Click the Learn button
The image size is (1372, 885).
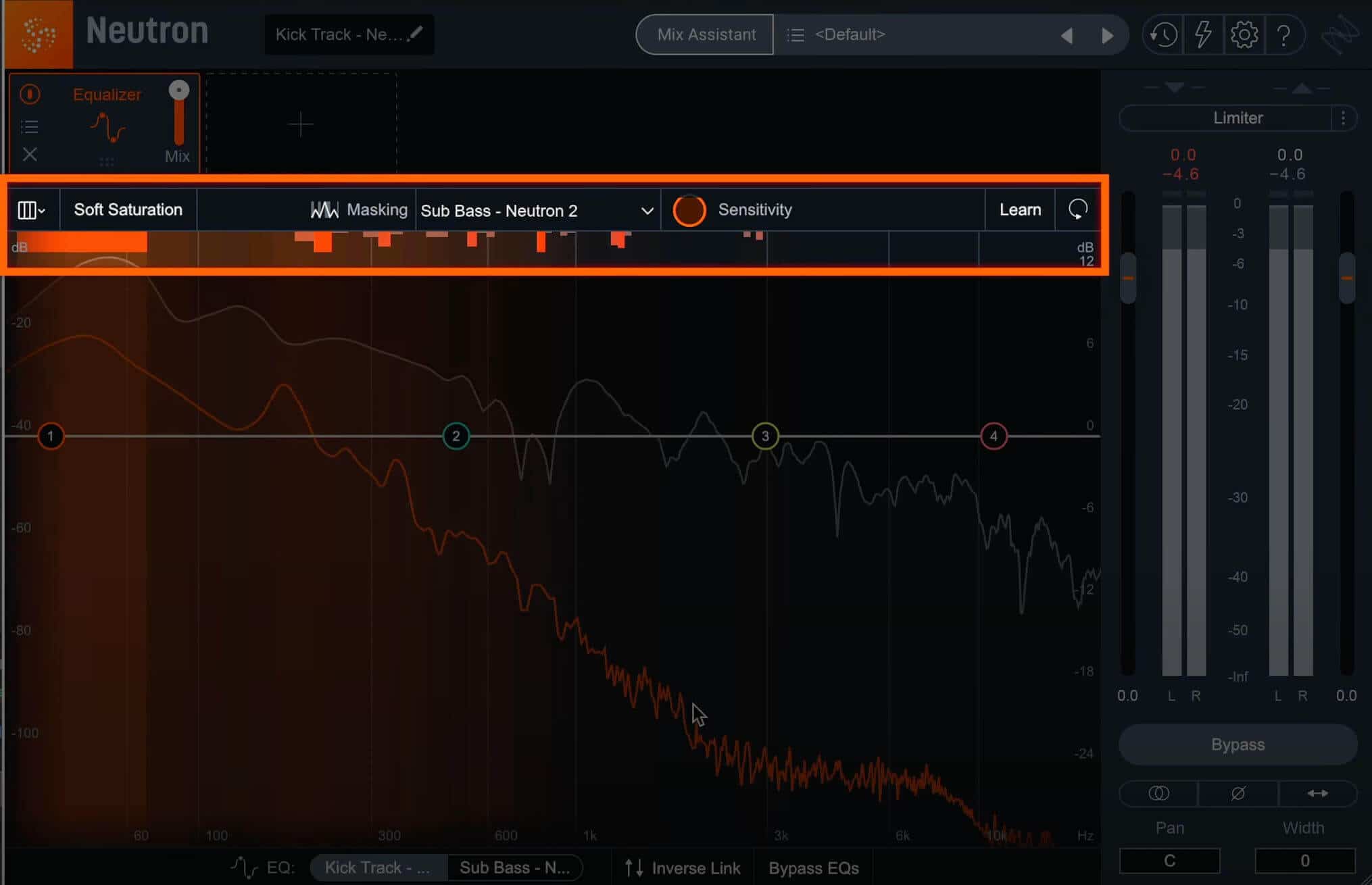pyautogui.click(x=1020, y=210)
